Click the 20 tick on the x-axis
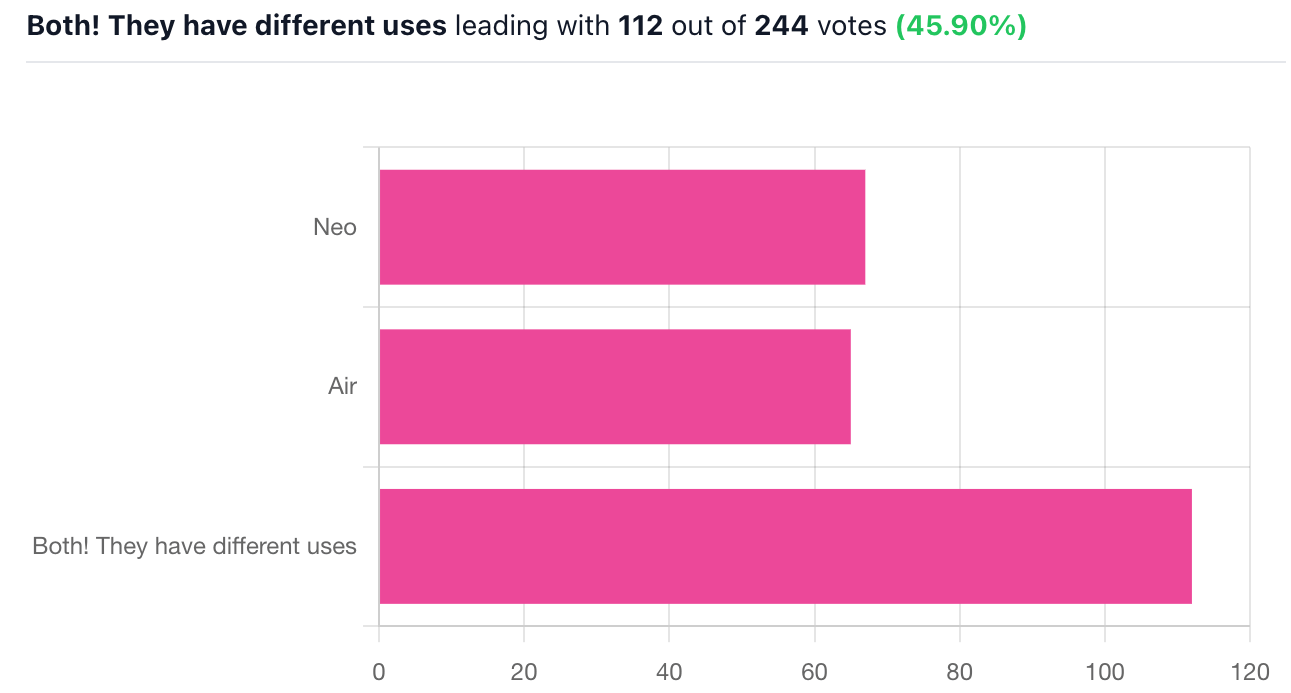Image resolution: width=1291 pixels, height=693 pixels. tap(524, 670)
